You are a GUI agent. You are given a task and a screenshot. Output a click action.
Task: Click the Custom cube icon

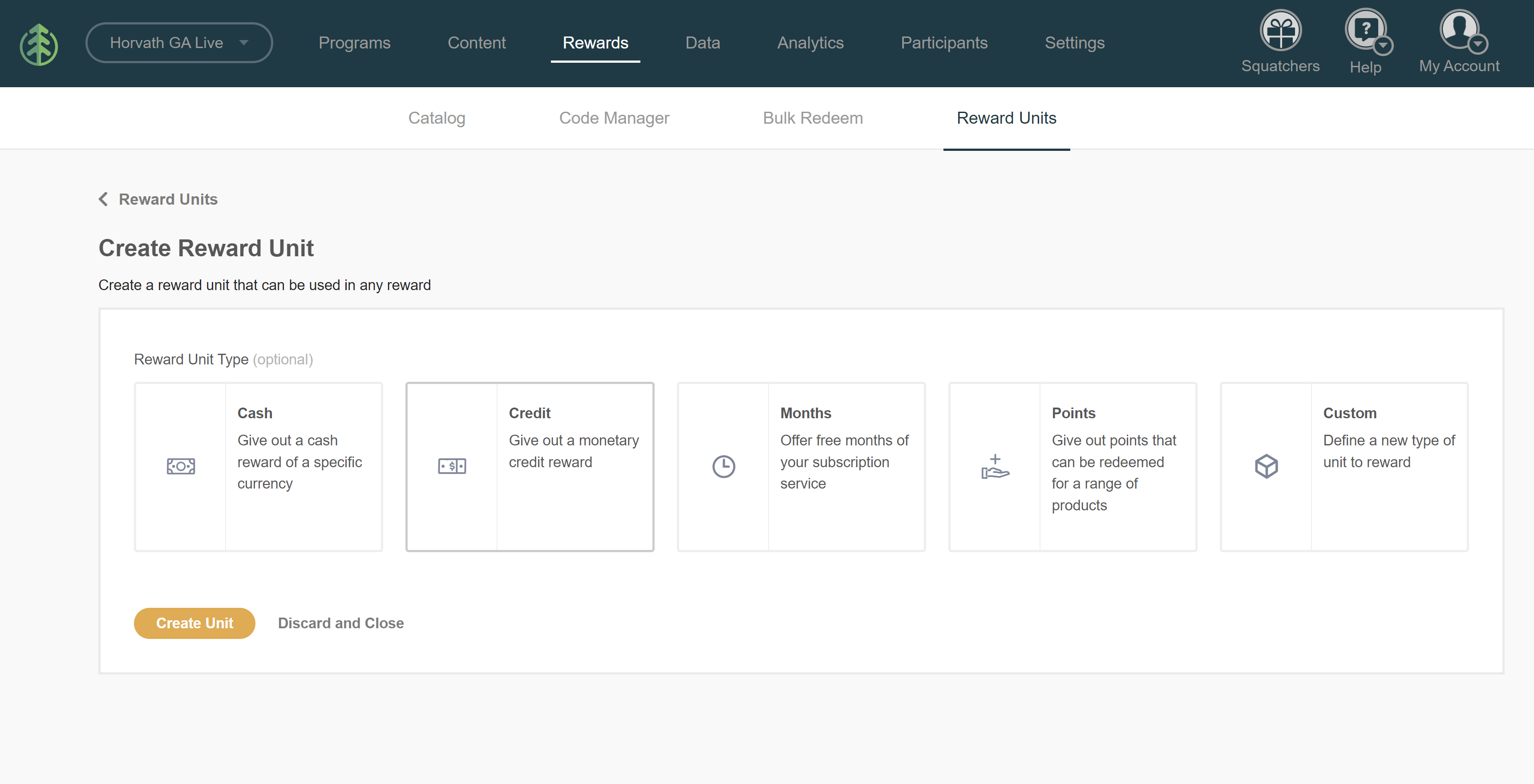1266,466
